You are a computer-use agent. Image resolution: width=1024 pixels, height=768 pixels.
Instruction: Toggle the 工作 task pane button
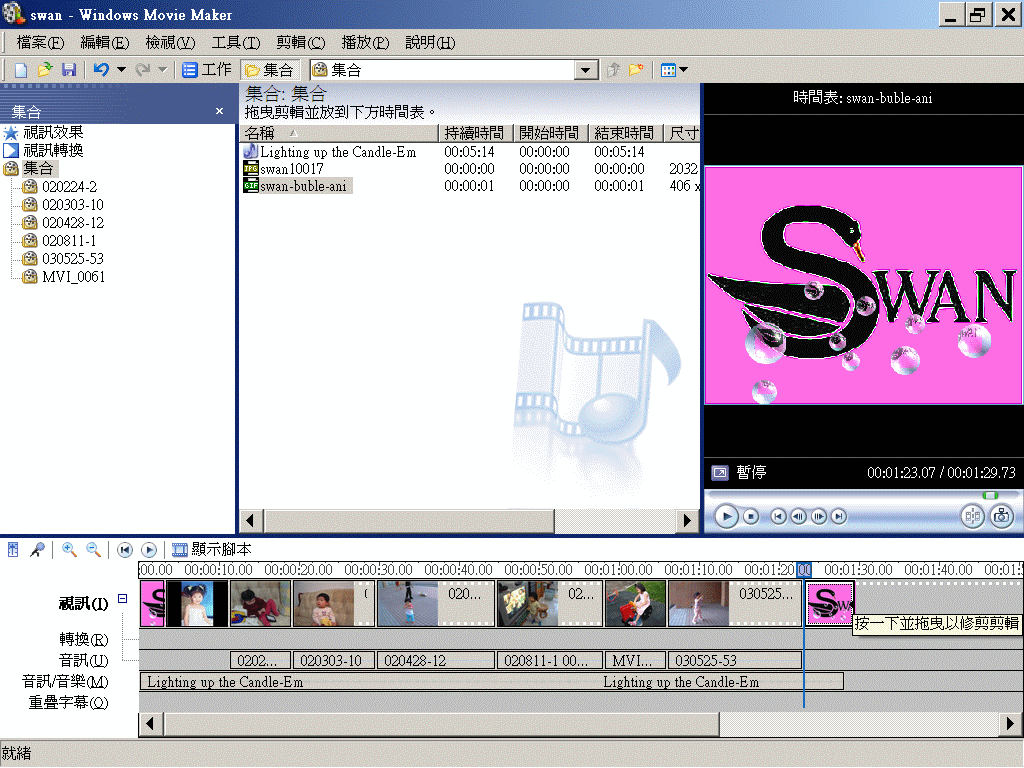coord(207,70)
